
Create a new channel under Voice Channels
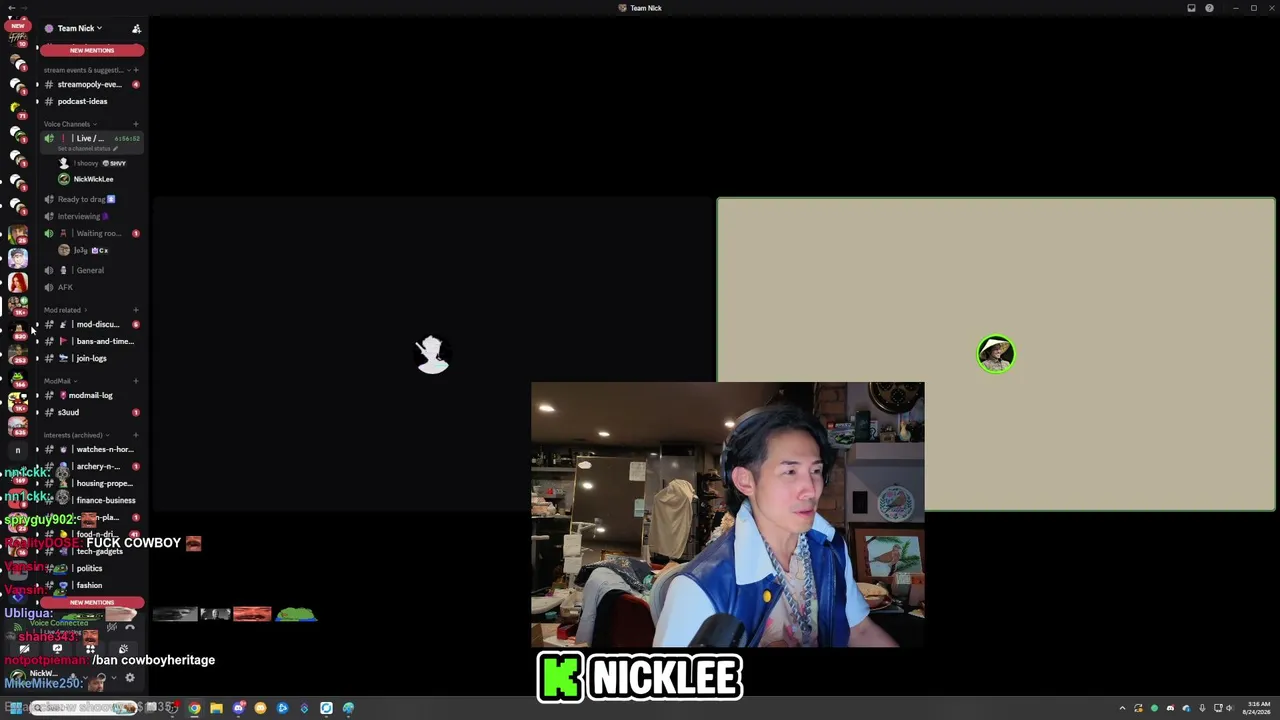click(x=136, y=124)
